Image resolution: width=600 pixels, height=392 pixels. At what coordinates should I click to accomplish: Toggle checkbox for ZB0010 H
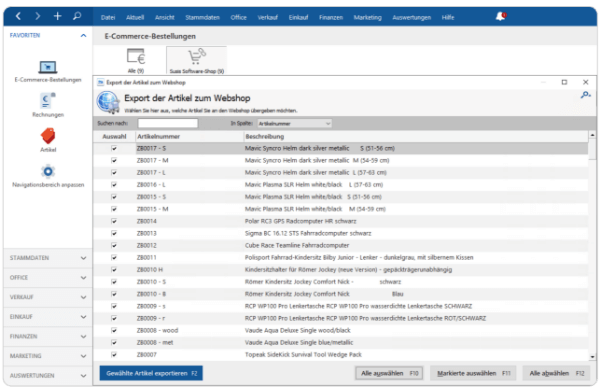coord(114,270)
